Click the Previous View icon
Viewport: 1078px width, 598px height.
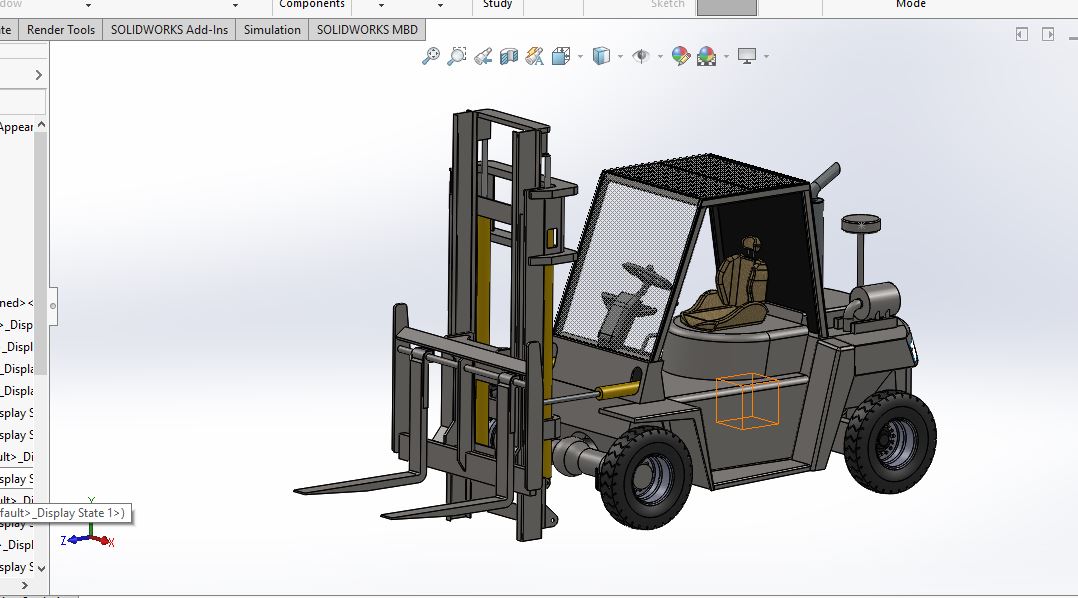pyautogui.click(x=483, y=56)
